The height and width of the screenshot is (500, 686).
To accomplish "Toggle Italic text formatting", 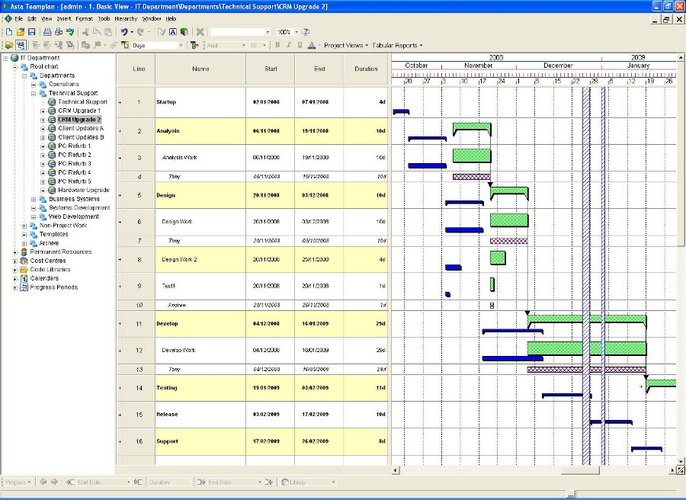I will 289,45.
